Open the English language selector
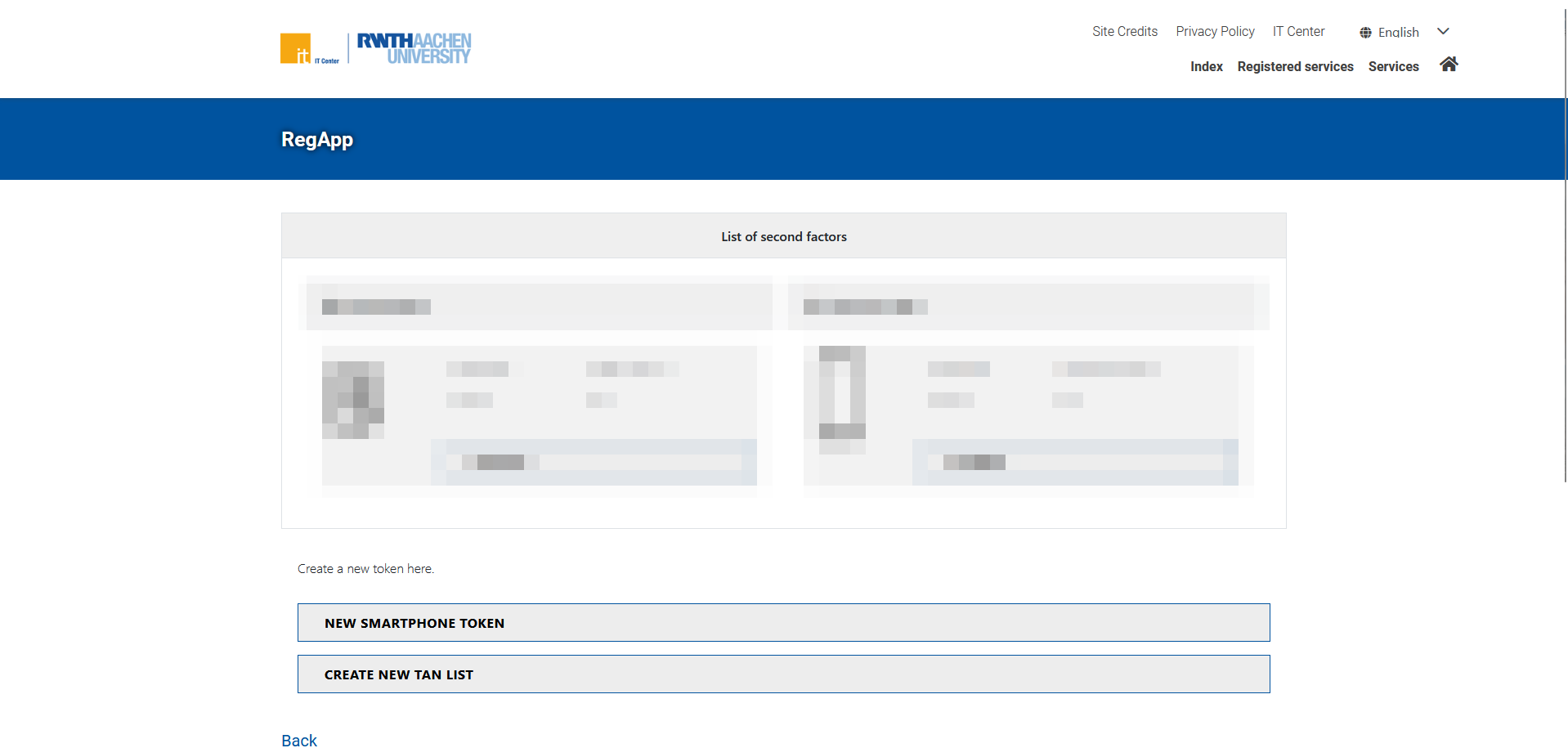This screenshot has width=1568, height=748. click(x=1398, y=33)
